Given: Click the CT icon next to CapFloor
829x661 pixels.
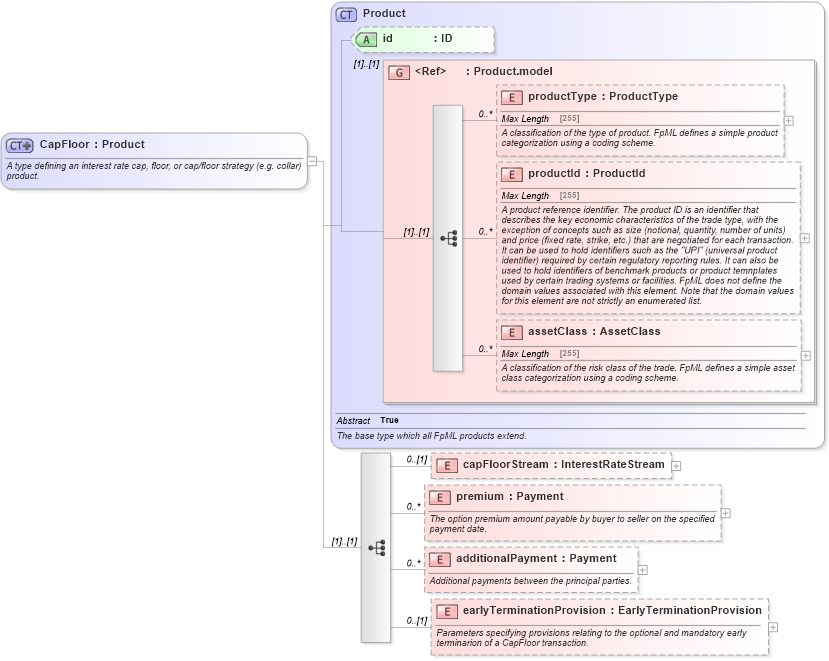Looking at the screenshot, I should (x=20, y=145).
